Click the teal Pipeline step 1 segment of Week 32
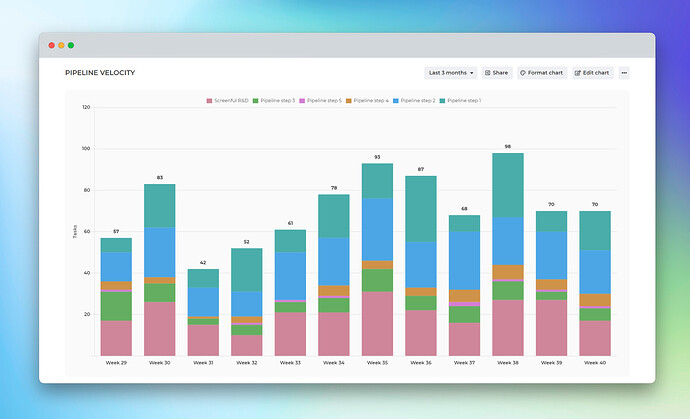Image resolution: width=690 pixels, height=419 pixels. point(246,270)
